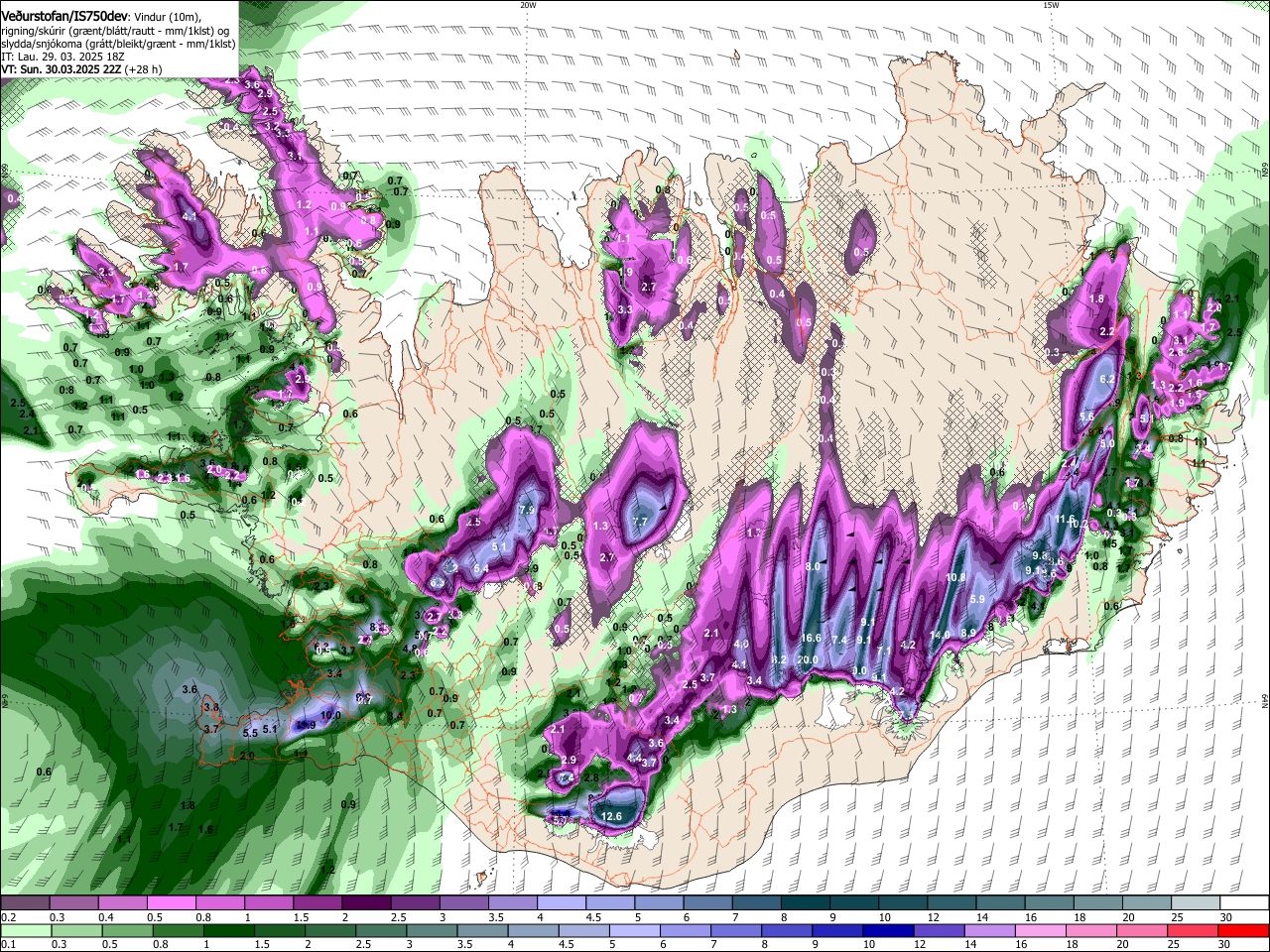Select the 20.0 precipitation value
1270x952 pixels.
click(808, 659)
